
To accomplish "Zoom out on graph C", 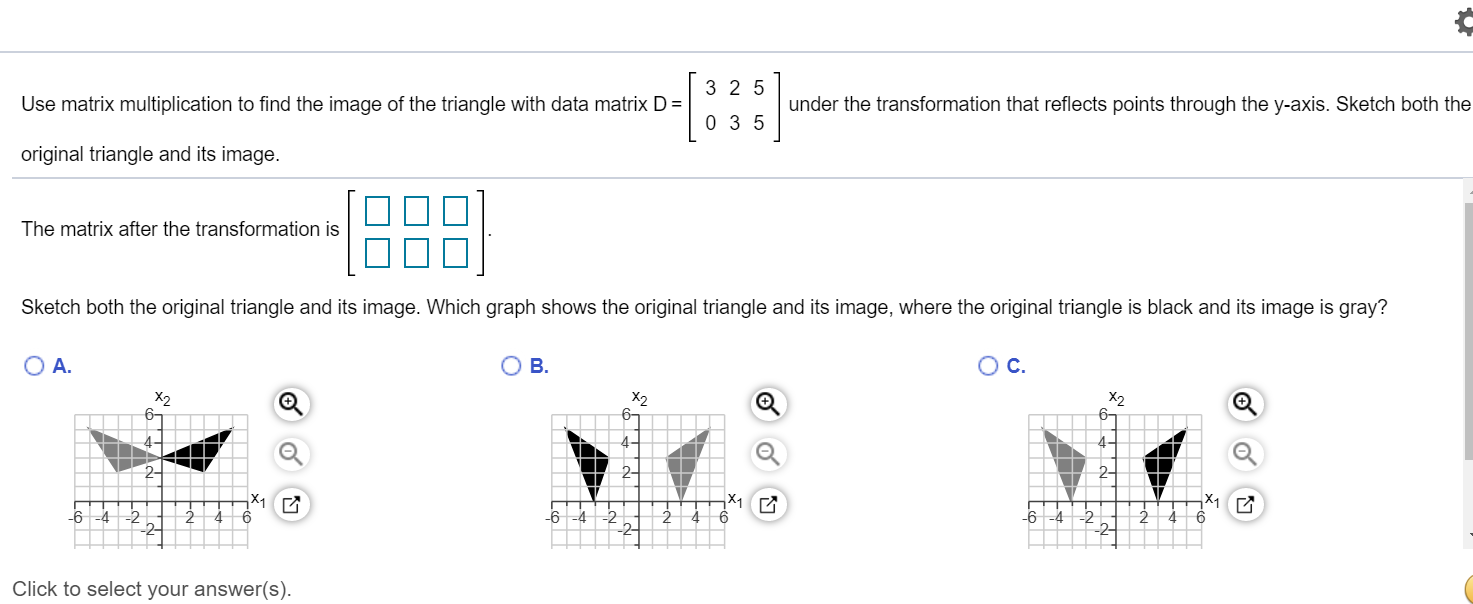I will pos(1243,453).
